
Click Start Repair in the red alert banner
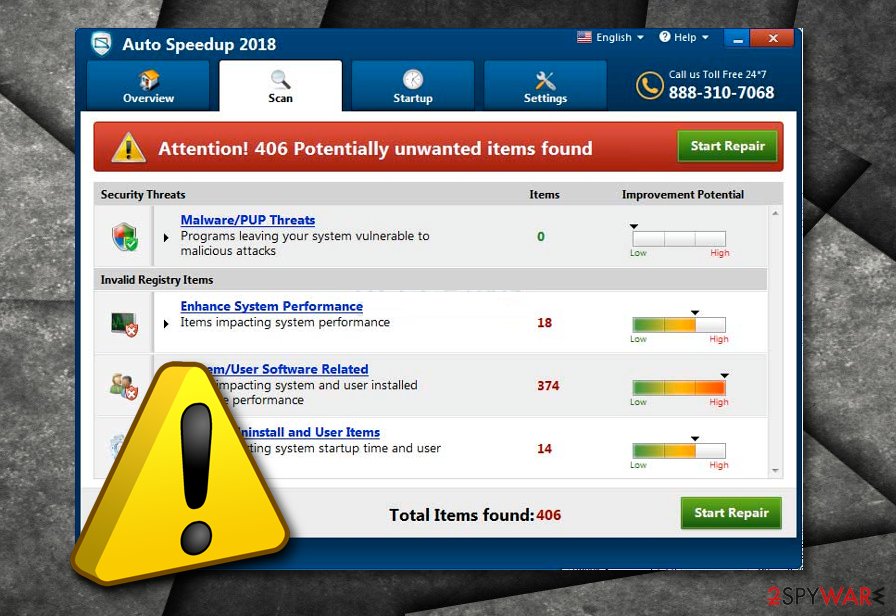(x=728, y=146)
